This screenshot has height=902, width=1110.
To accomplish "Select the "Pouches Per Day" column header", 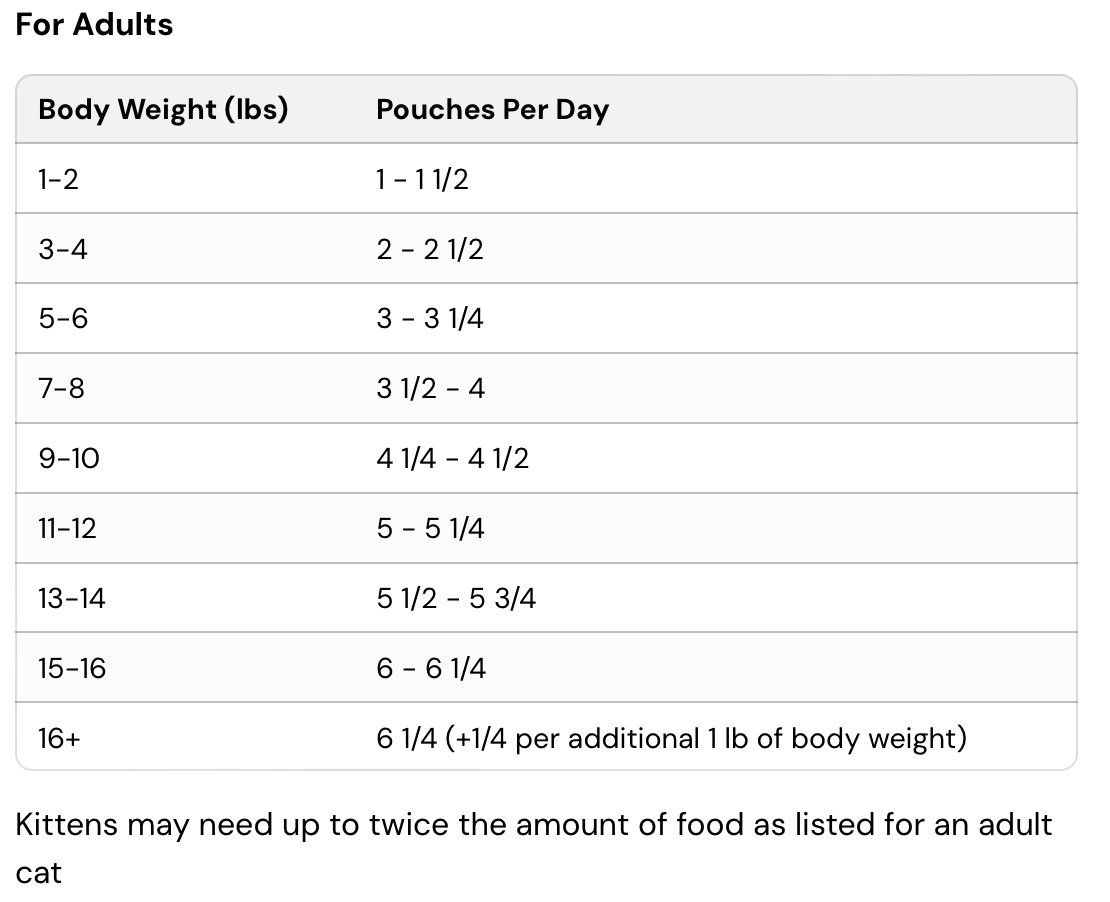I will click(492, 109).
